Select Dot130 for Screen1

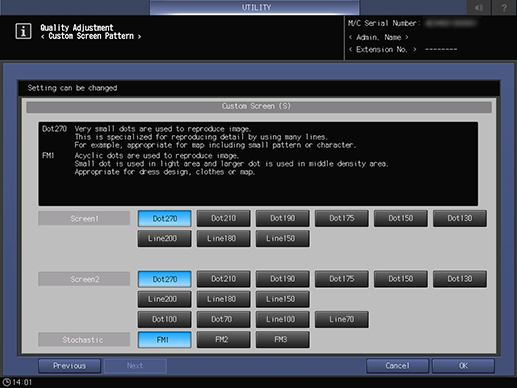point(460,218)
